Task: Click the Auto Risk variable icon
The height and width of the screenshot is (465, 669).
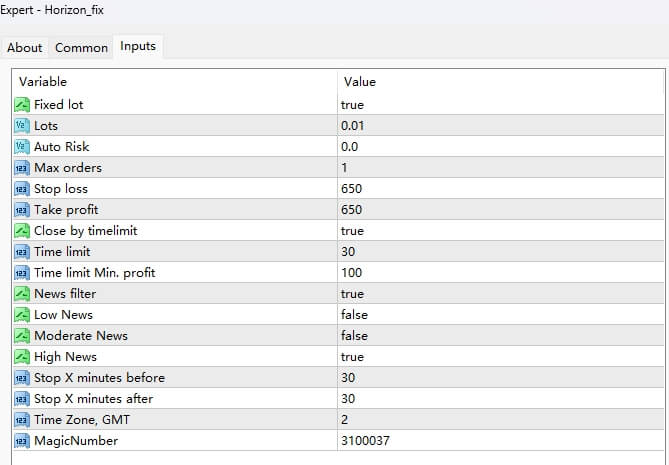Action: (x=22, y=146)
